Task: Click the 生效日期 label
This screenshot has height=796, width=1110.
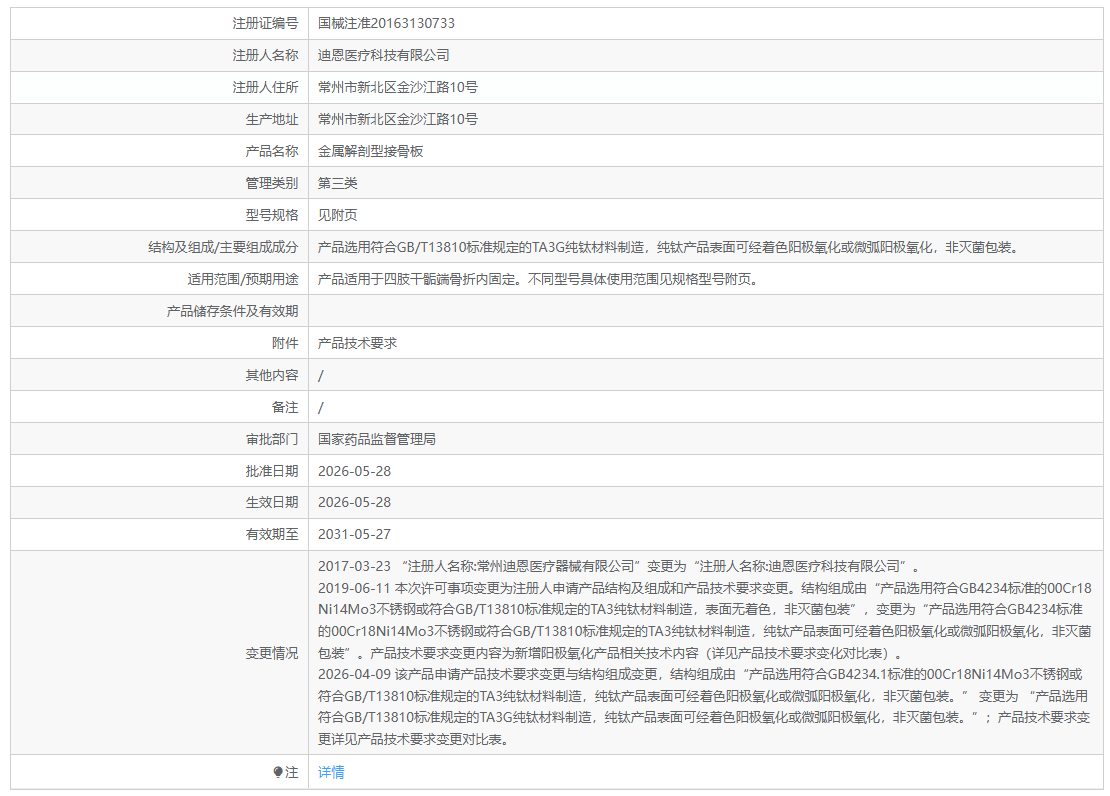Action: (272, 502)
